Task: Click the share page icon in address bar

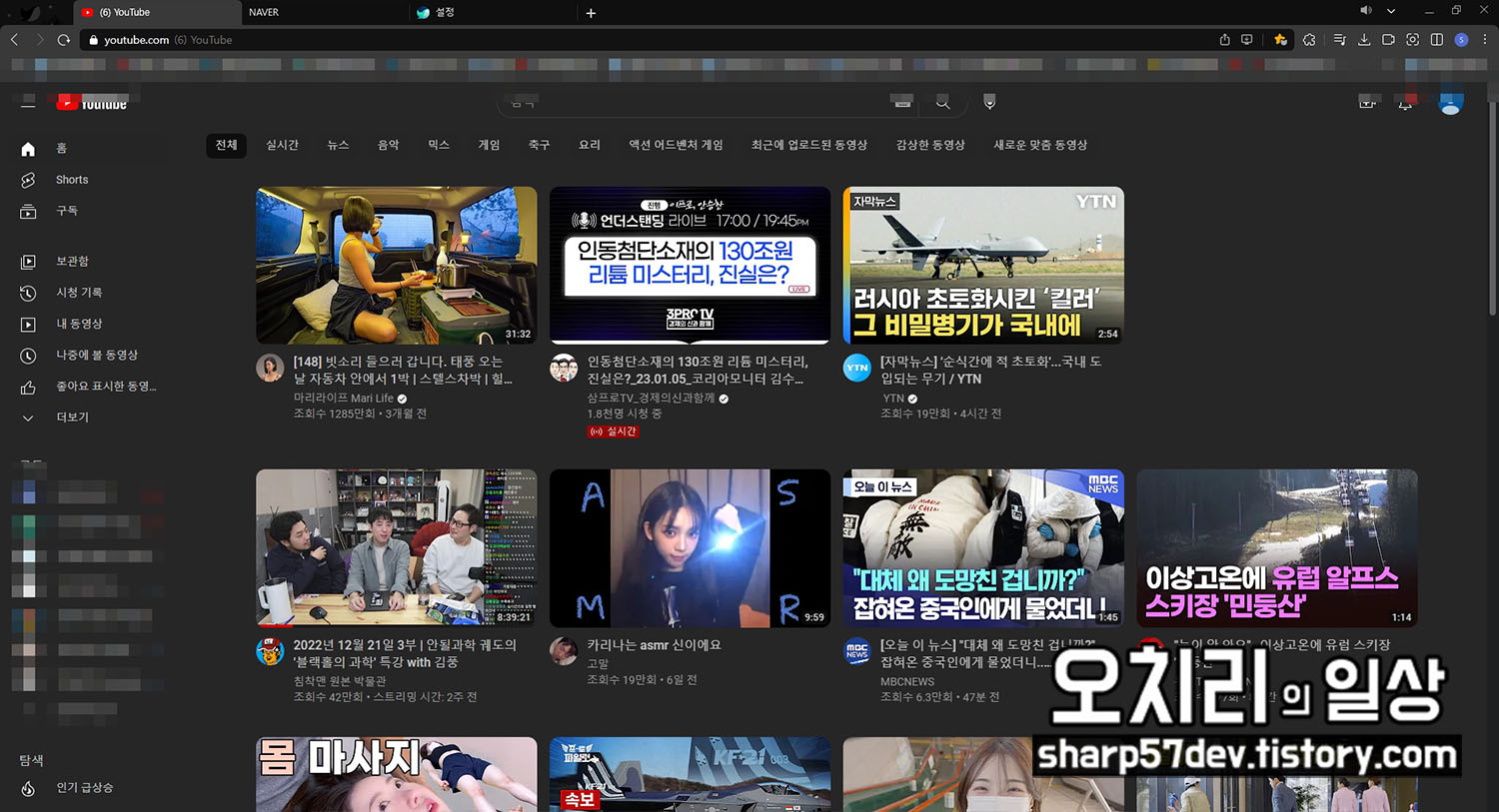Action: coord(1224,40)
